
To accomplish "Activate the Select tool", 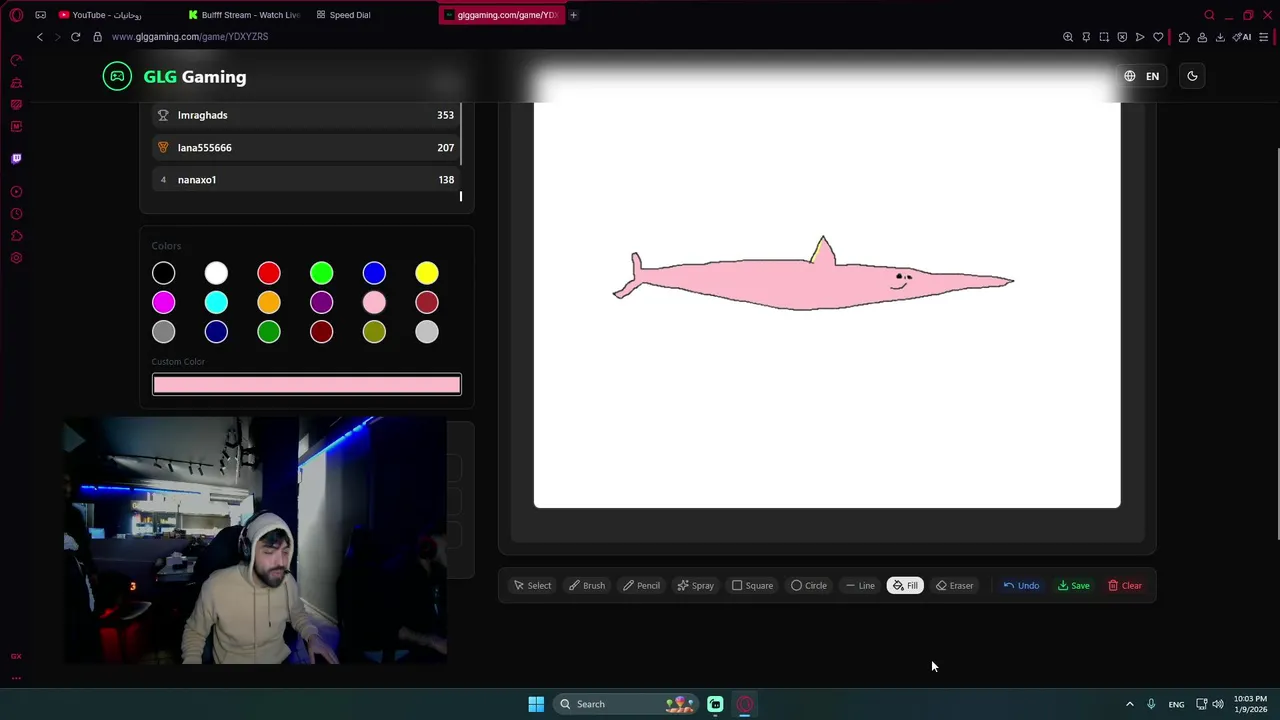I will tap(532, 586).
